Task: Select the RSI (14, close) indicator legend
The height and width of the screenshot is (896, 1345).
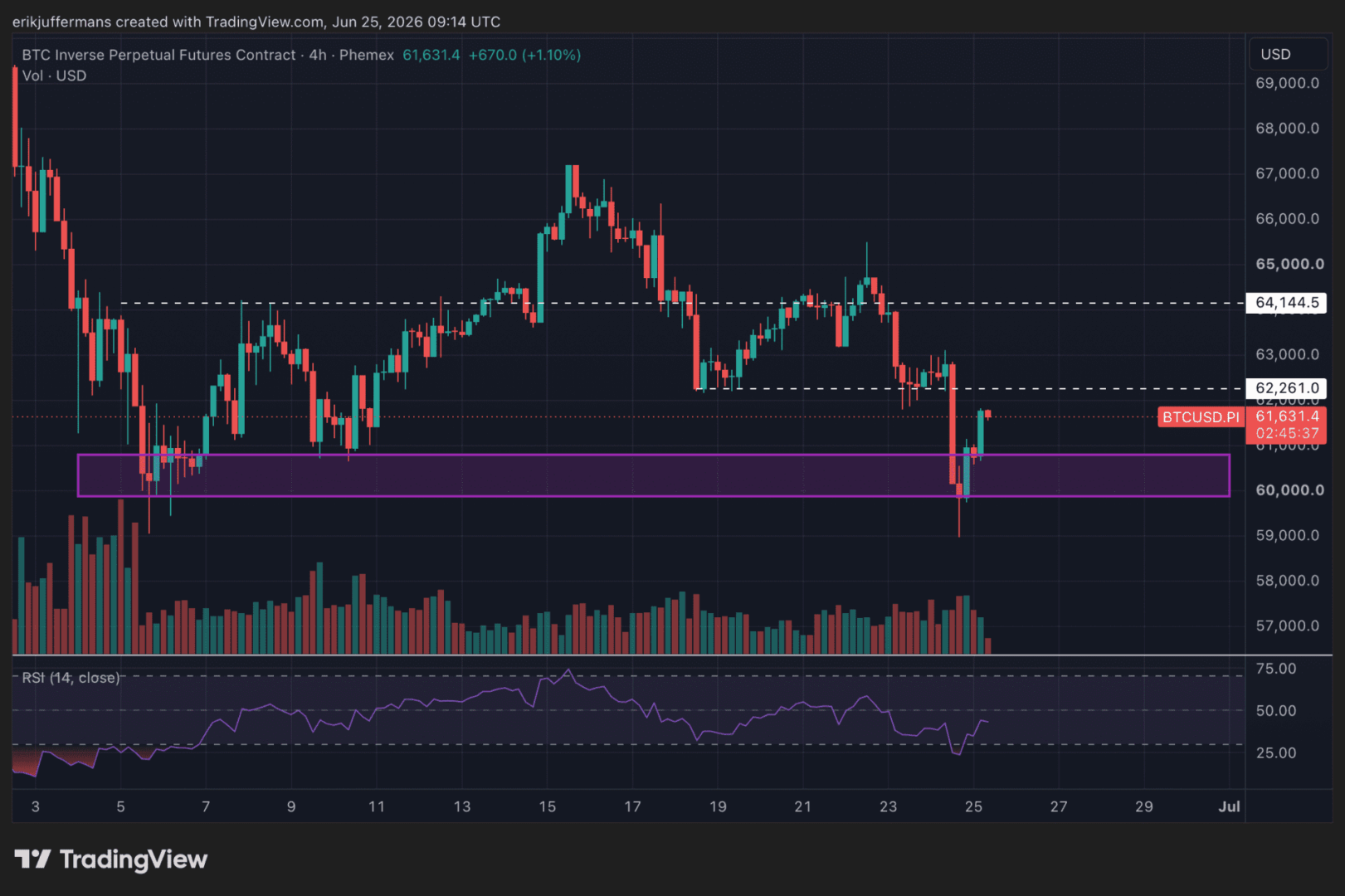Action: [x=71, y=678]
